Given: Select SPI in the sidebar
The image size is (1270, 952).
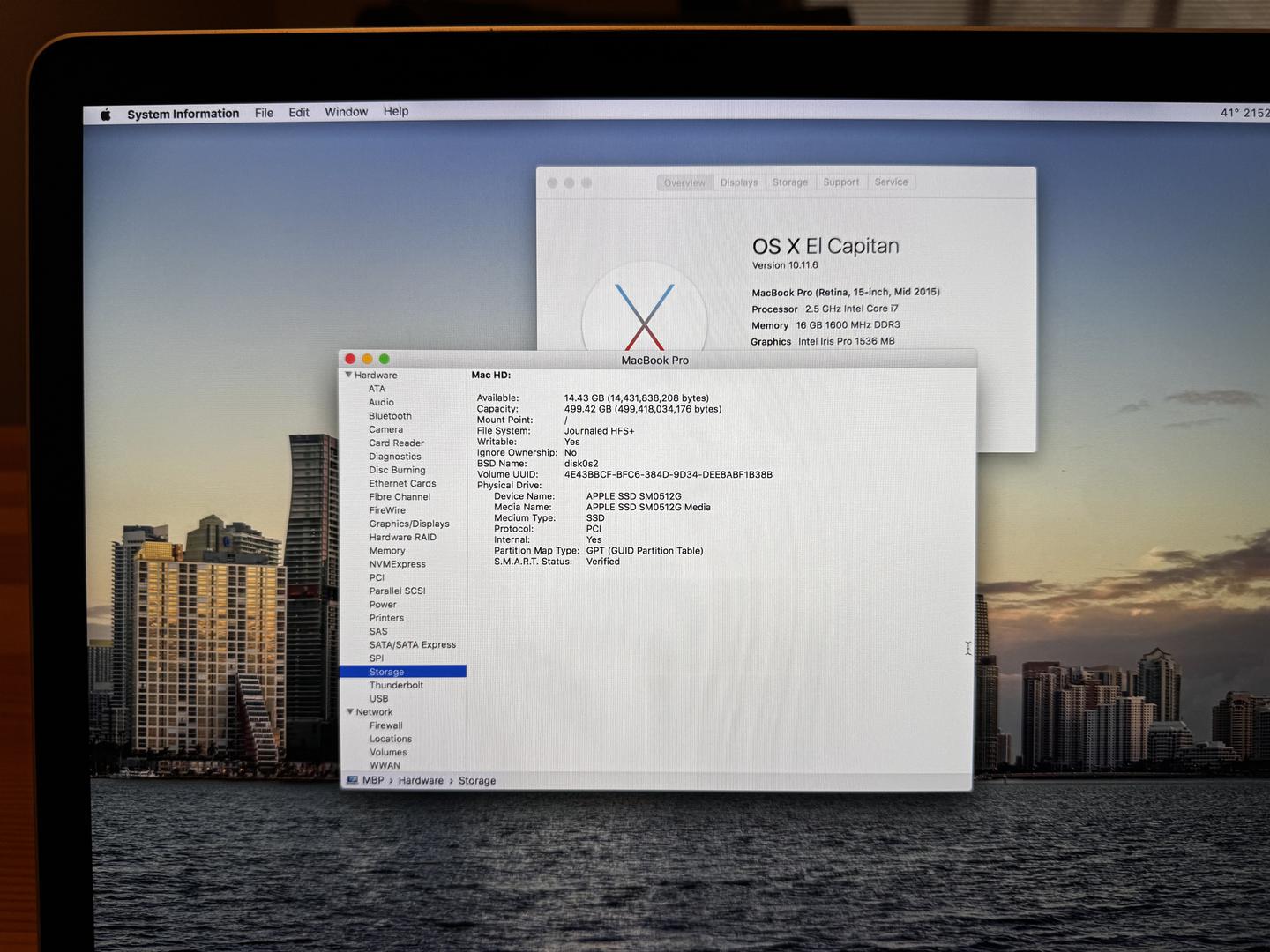Looking at the screenshot, I should click(x=377, y=658).
